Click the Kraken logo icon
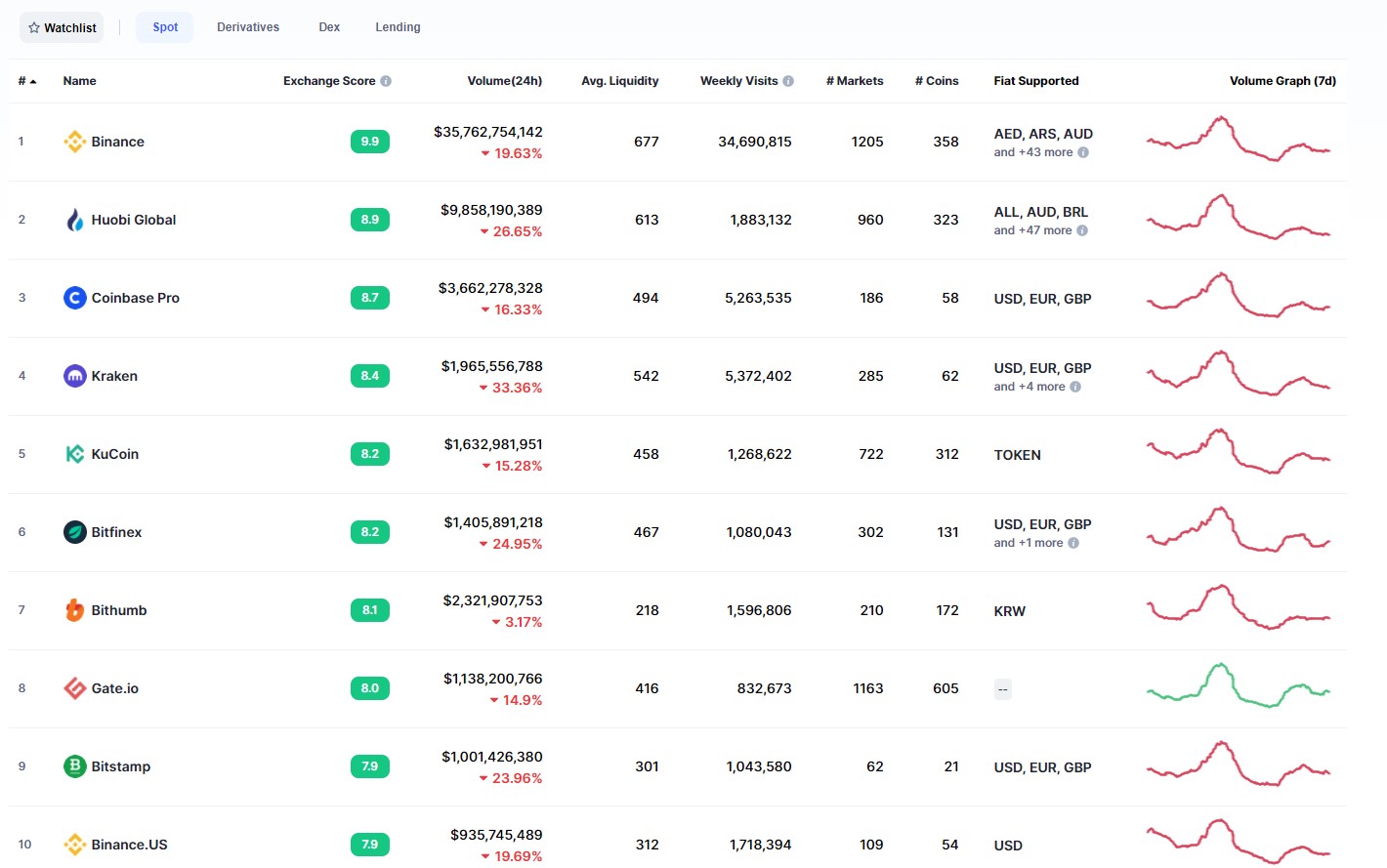The width and height of the screenshot is (1387, 868). pos(75,376)
